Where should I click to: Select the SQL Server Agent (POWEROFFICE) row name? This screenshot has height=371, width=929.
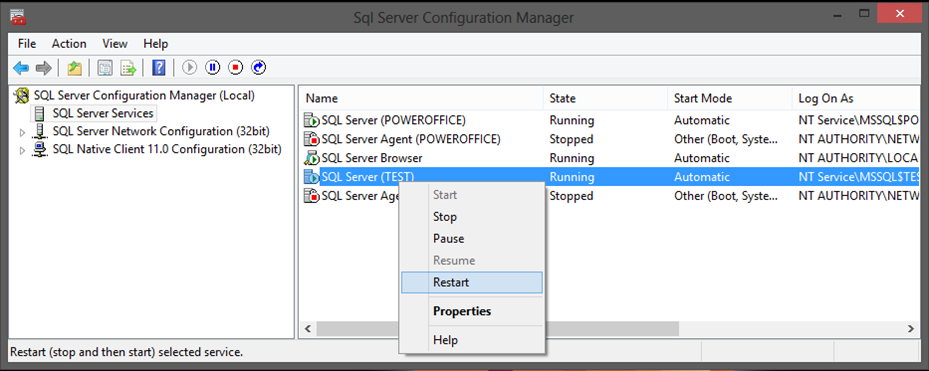(411, 139)
